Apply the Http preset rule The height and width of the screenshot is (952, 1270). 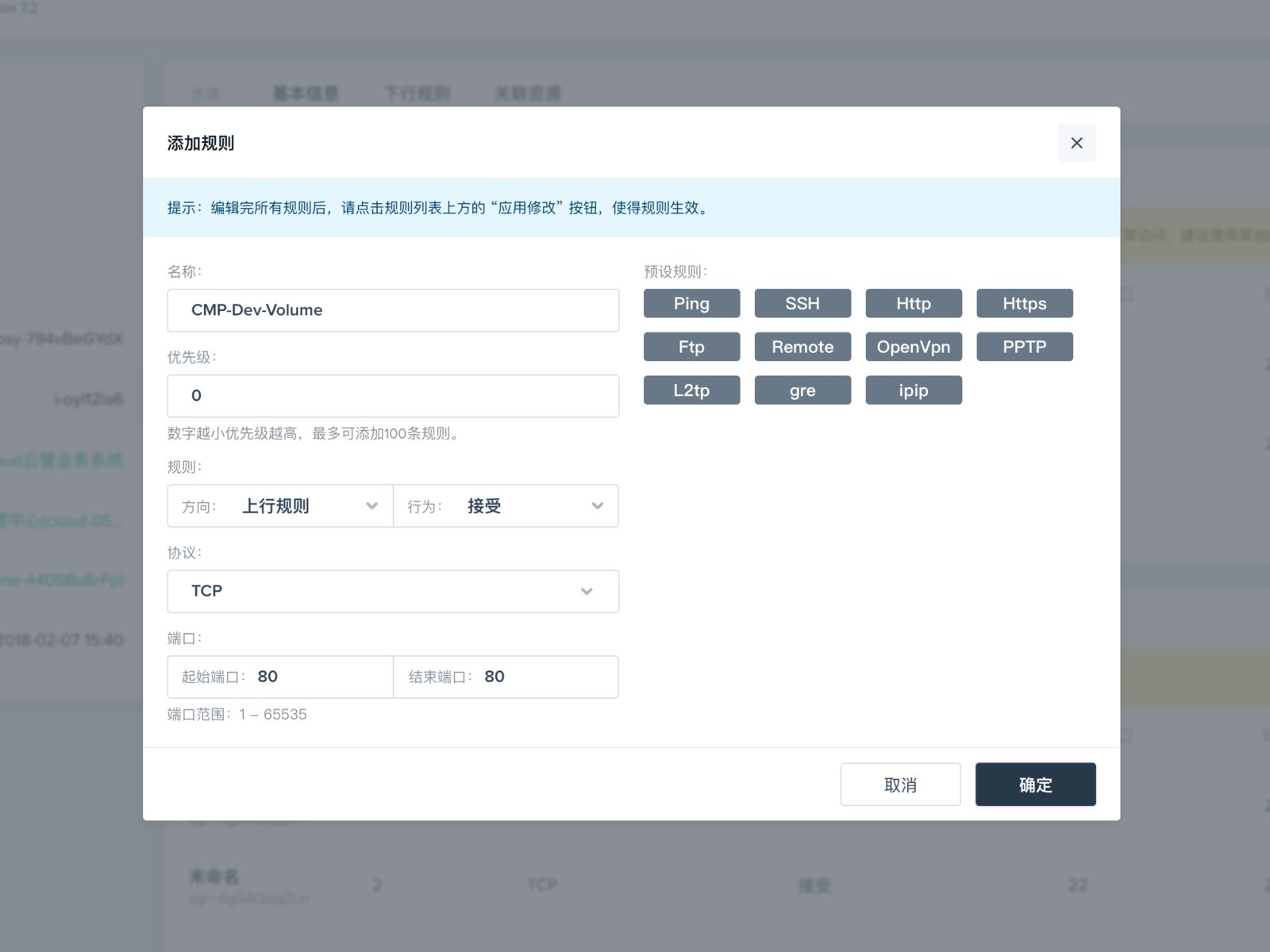click(x=913, y=303)
